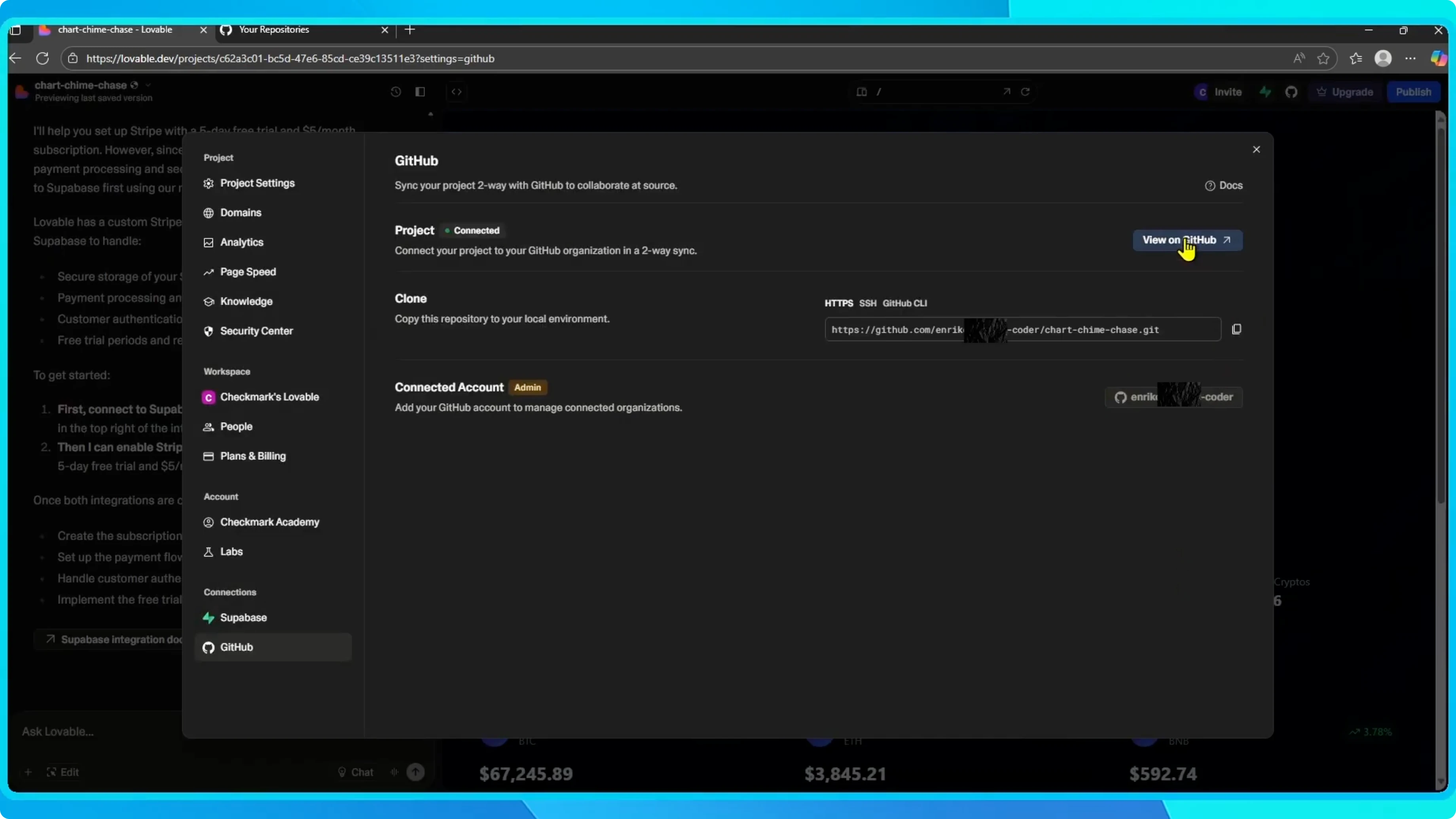Click the device preview icon

coord(861,91)
